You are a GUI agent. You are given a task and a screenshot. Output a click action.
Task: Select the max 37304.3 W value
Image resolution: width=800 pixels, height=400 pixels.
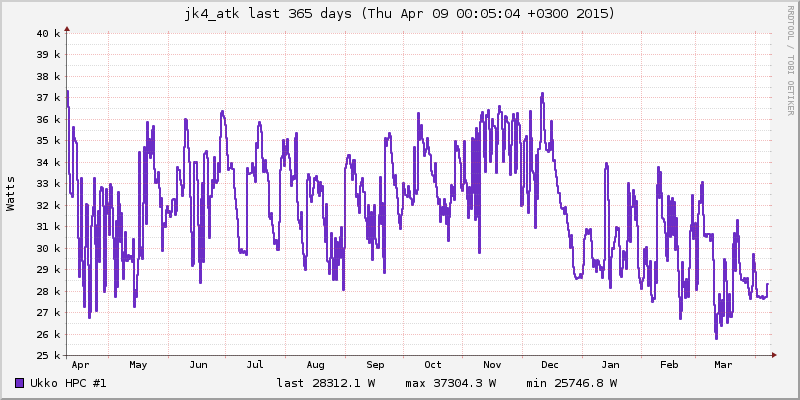tap(451, 383)
